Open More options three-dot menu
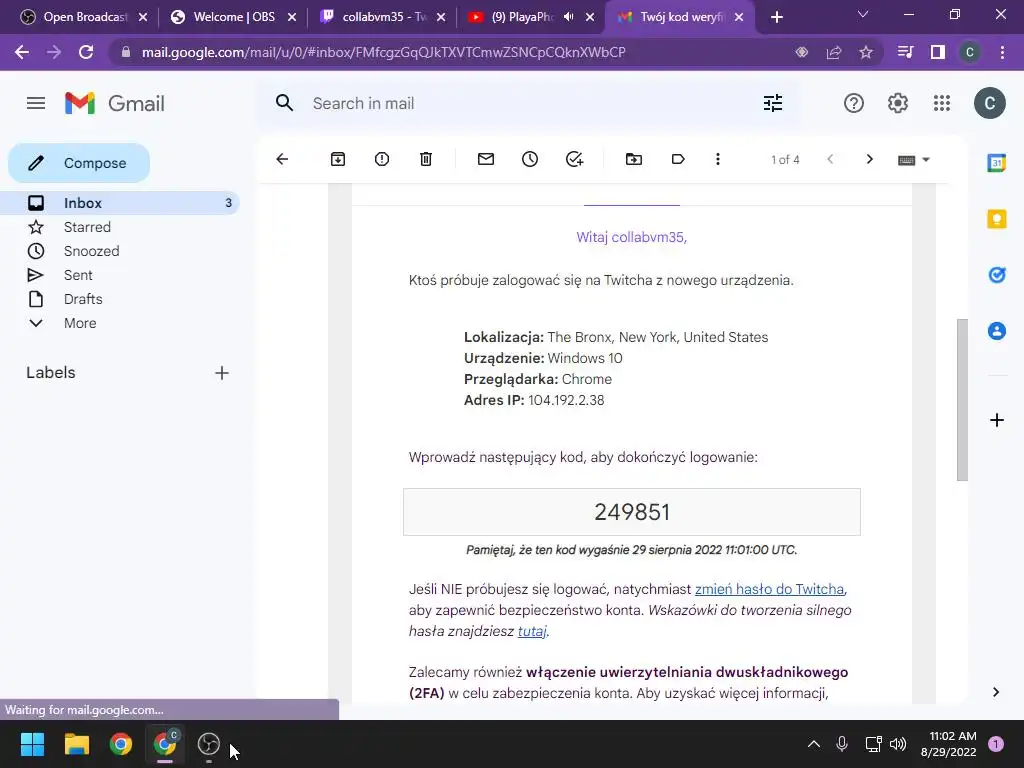Viewport: 1024px width, 768px height. (x=718, y=159)
